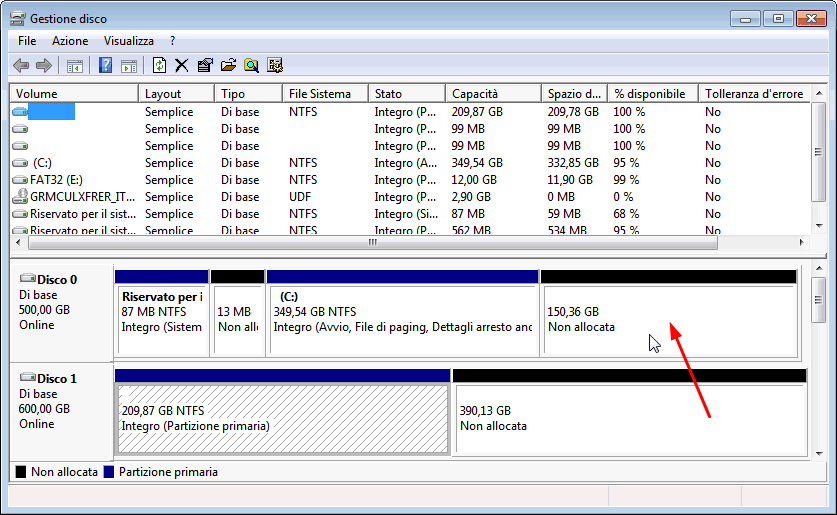The image size is (837, 515).
Task: Click the Disco 0 disk icon
Action: 28,279
